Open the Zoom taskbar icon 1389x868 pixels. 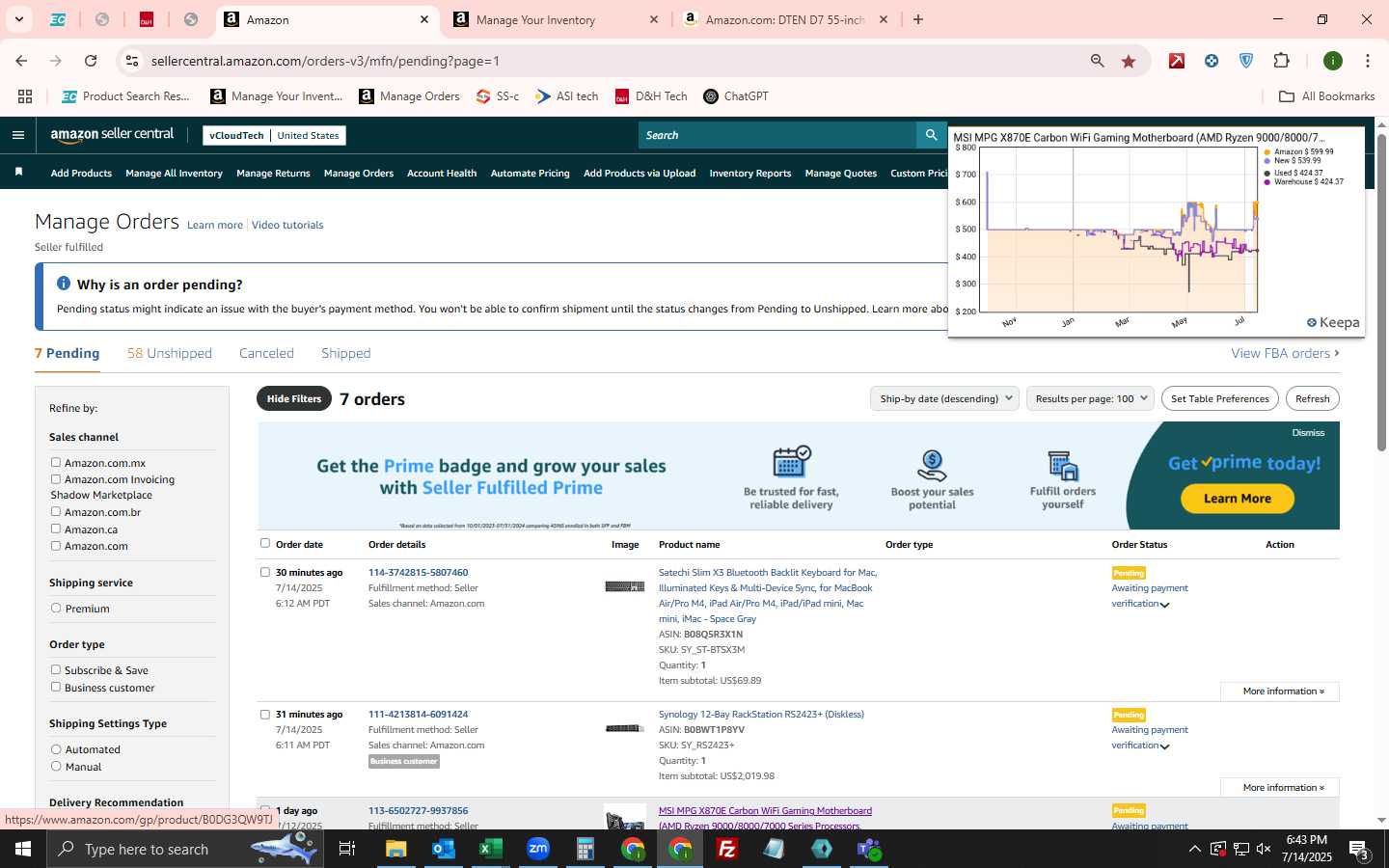538,849
